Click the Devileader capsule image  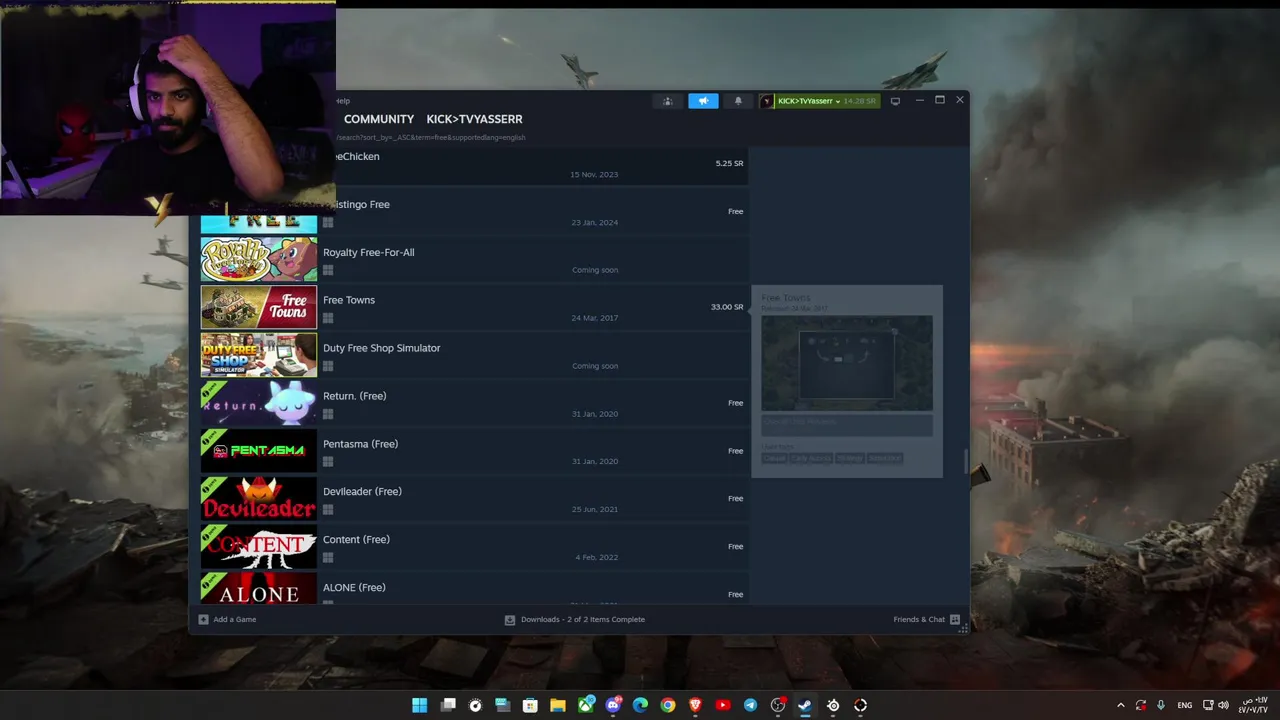(259, 499)
